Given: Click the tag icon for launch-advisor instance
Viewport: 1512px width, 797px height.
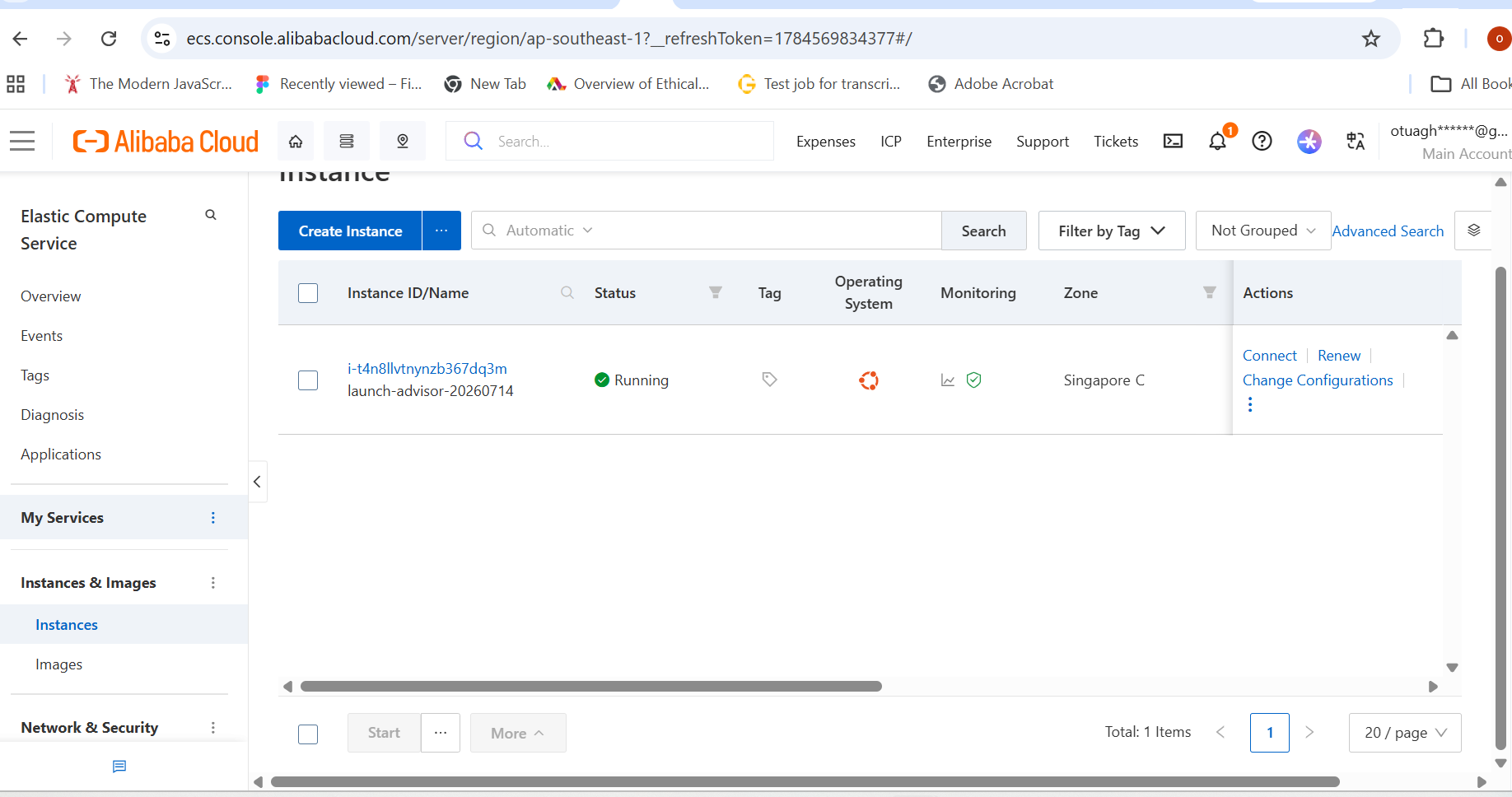Looking at the screenshot, I should point(769,380).
